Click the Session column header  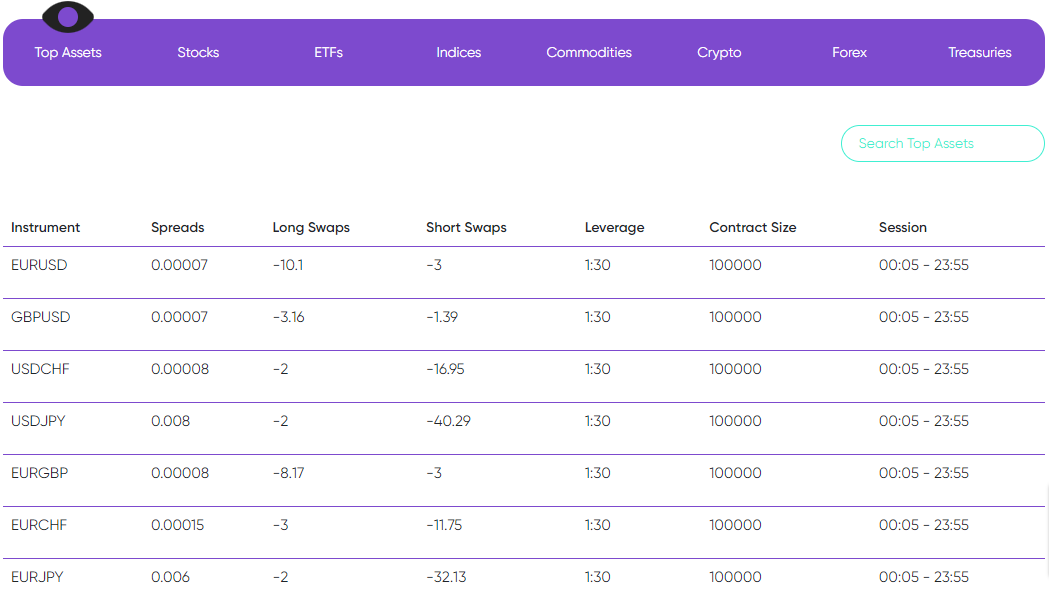click(x=902, y=228)
